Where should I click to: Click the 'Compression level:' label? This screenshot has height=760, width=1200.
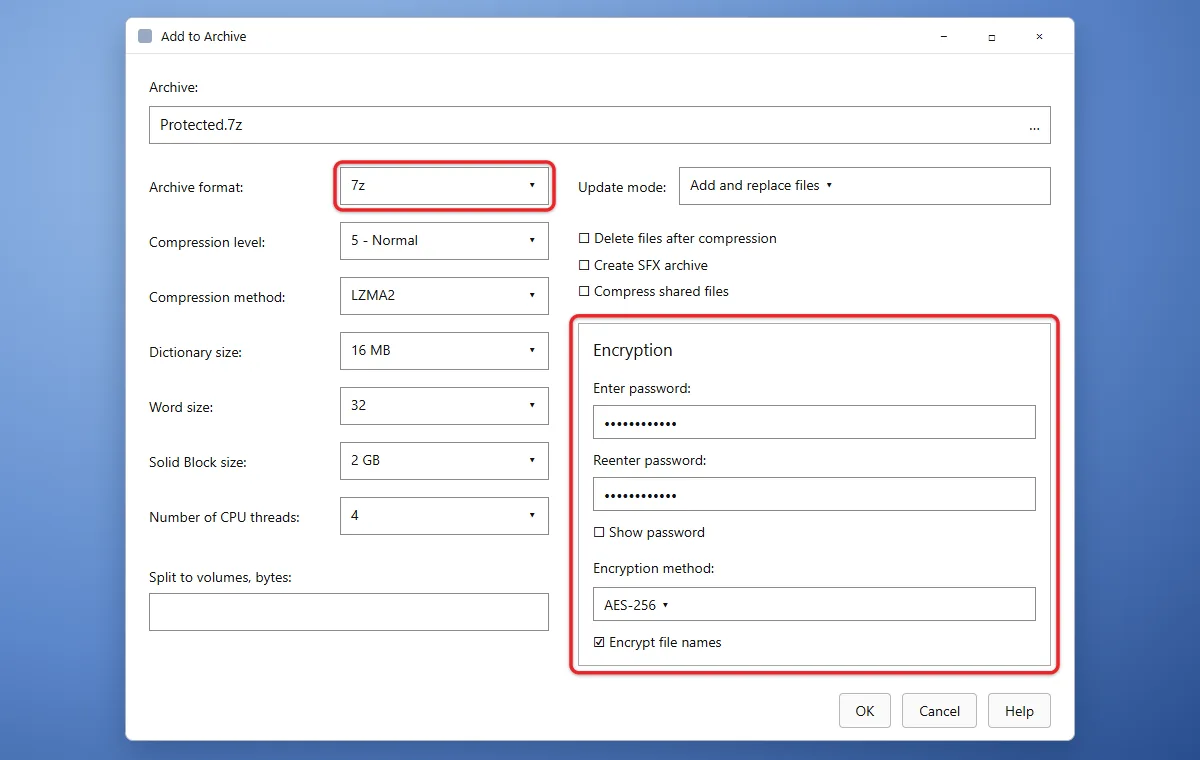pyautogui.click(x=207, y=242)
